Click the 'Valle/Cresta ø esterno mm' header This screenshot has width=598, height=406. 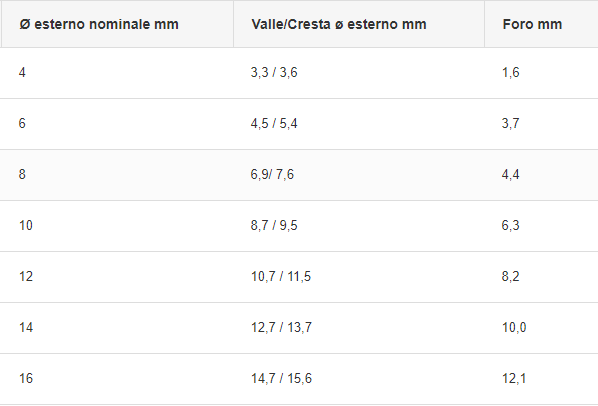coord(339,24)
